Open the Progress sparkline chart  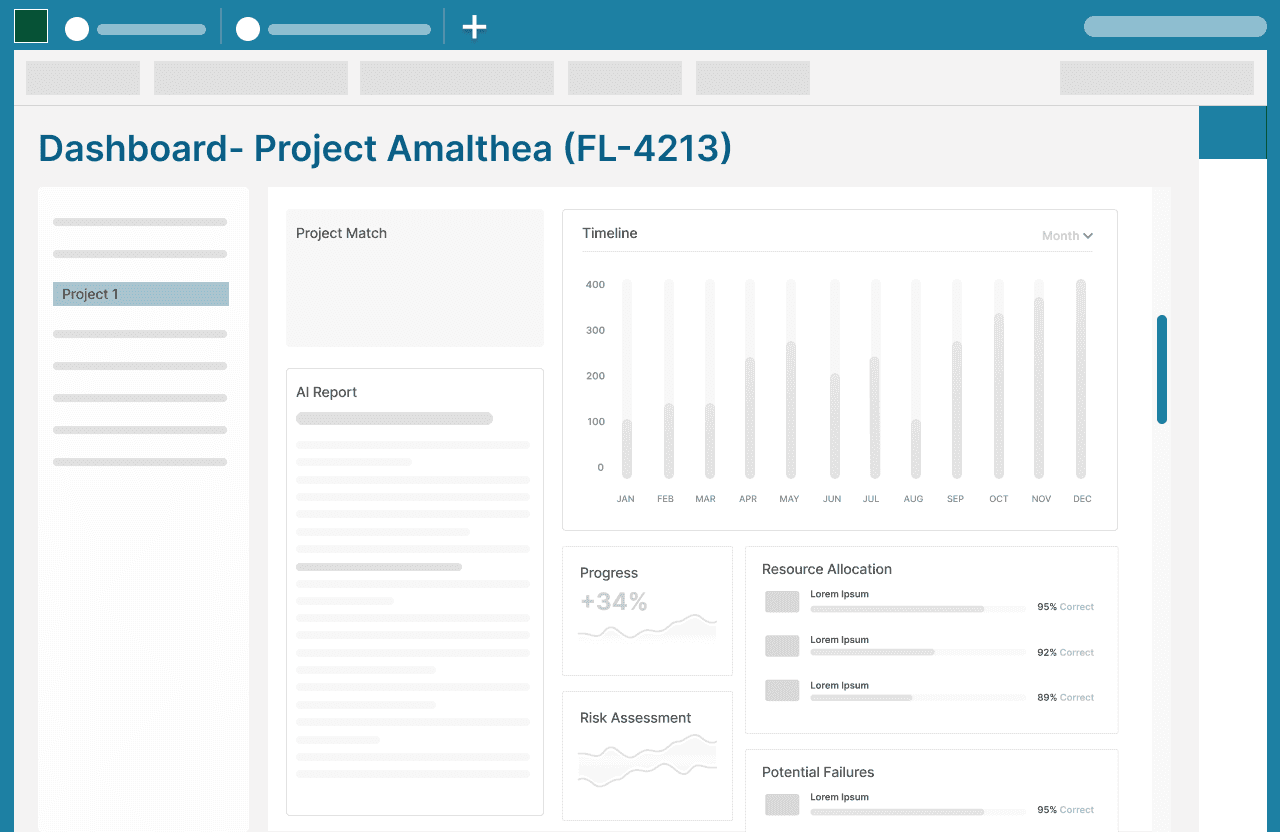click(x=647, y=627)
